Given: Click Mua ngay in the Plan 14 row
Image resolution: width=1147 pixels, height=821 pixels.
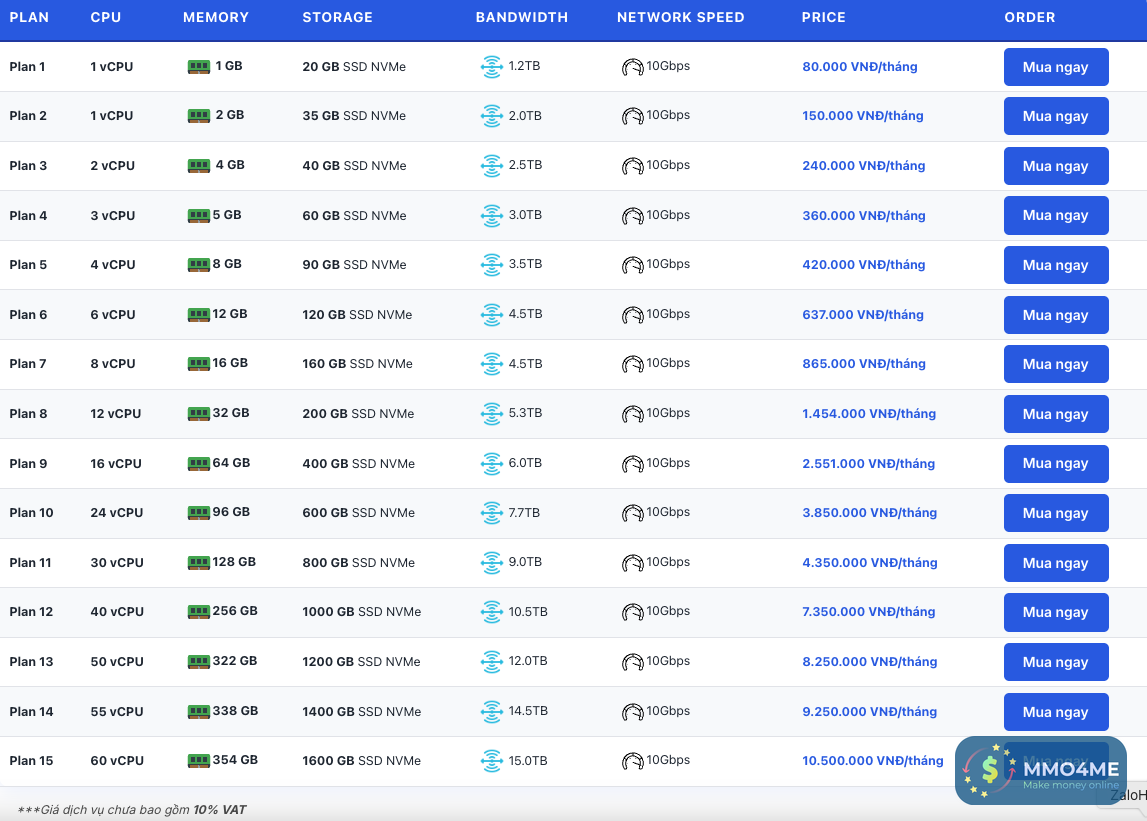Looking at the screenshot, I should pos(1056,712).
